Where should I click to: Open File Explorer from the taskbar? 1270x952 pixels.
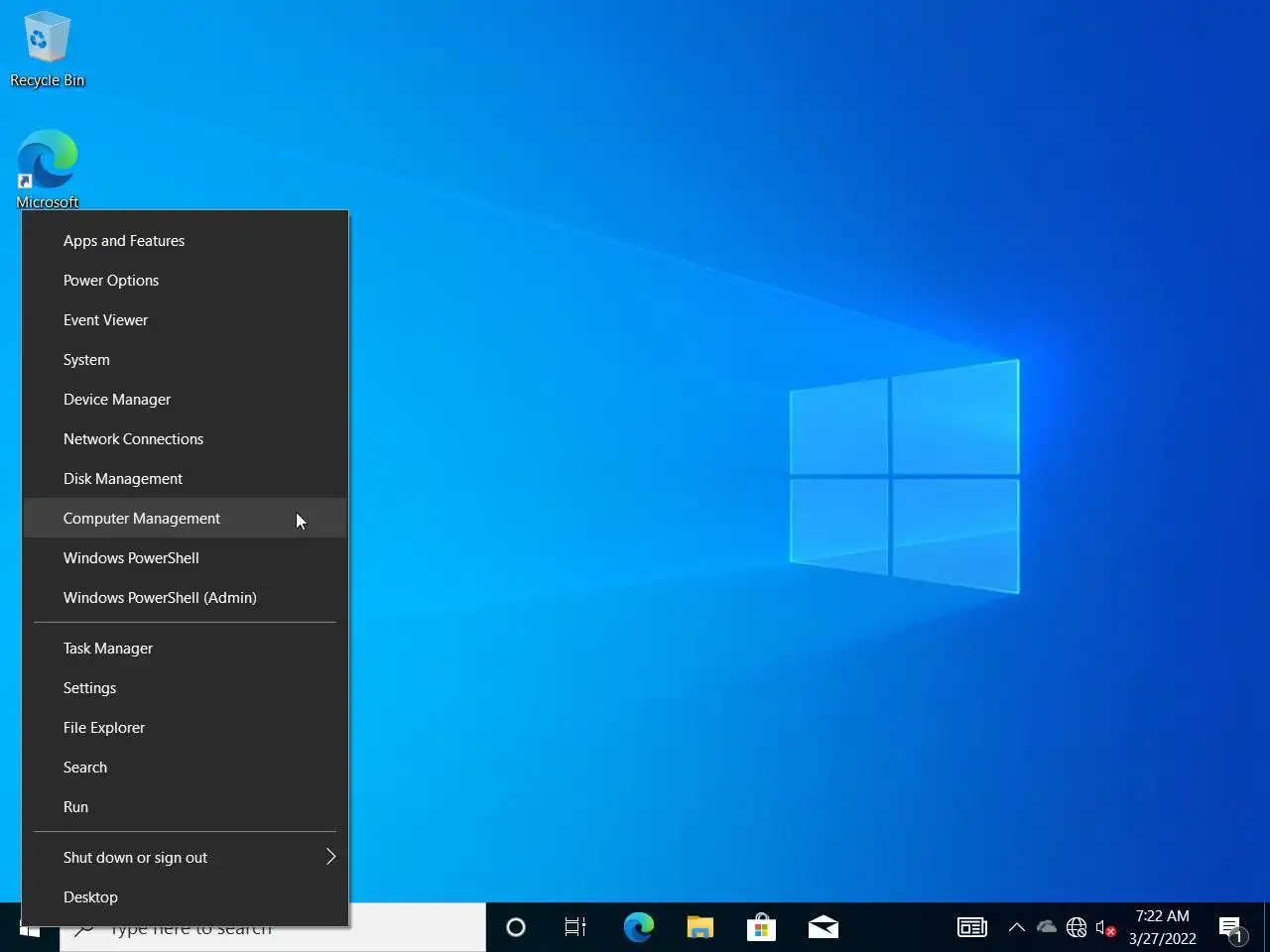point(700,928)
